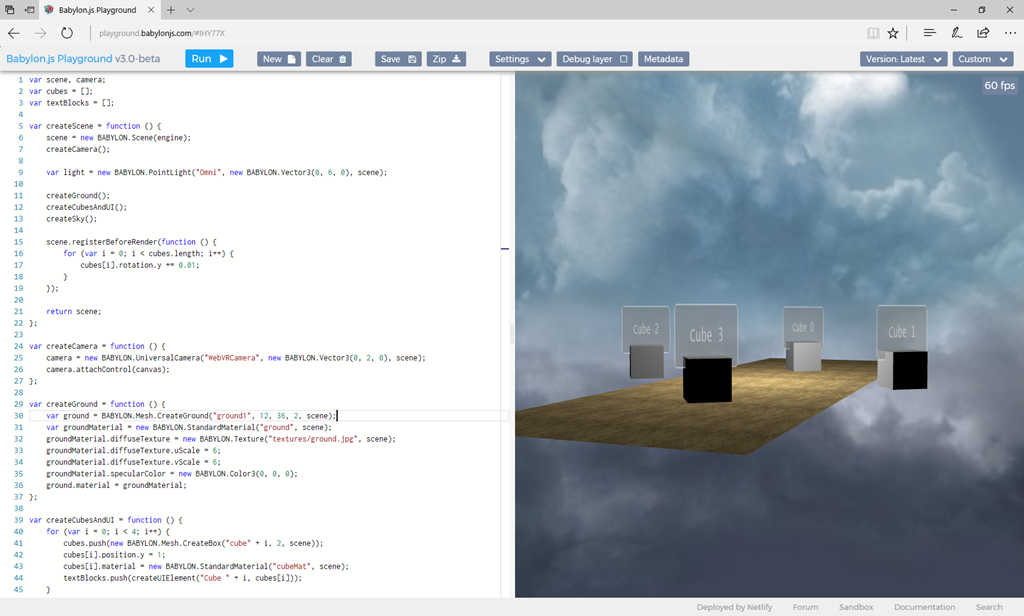This screenshot has height=616, width=1024.
Task: Click the "cubes[i].position.y = 1;" line
Action: coord(114,555)
